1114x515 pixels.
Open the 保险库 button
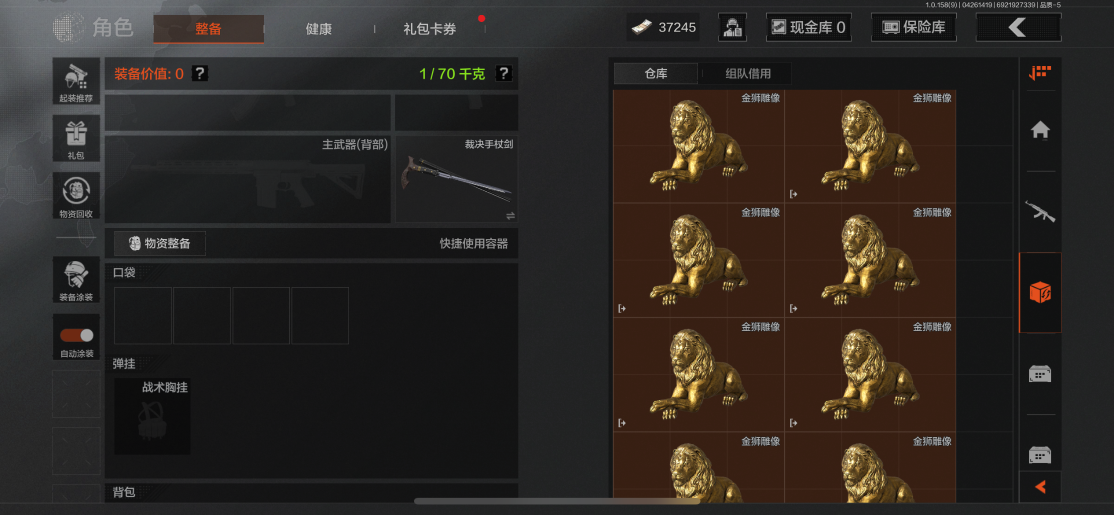pyautogui.click(x=914, y=28)
